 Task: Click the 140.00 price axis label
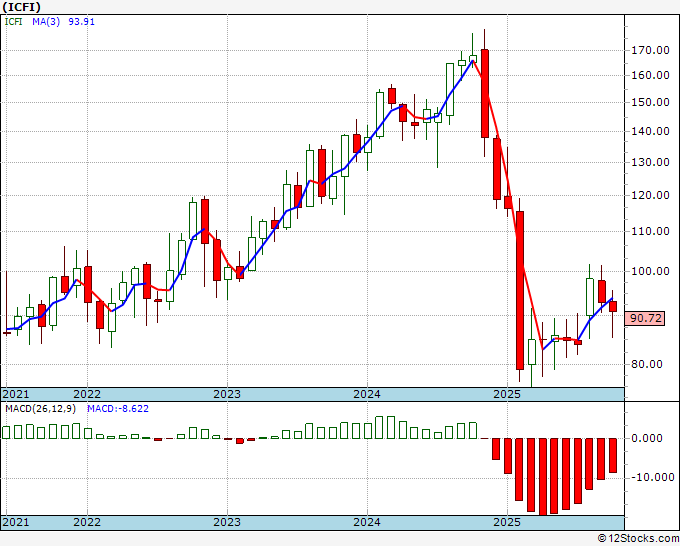pyautogui.click(x=650, y=131)
